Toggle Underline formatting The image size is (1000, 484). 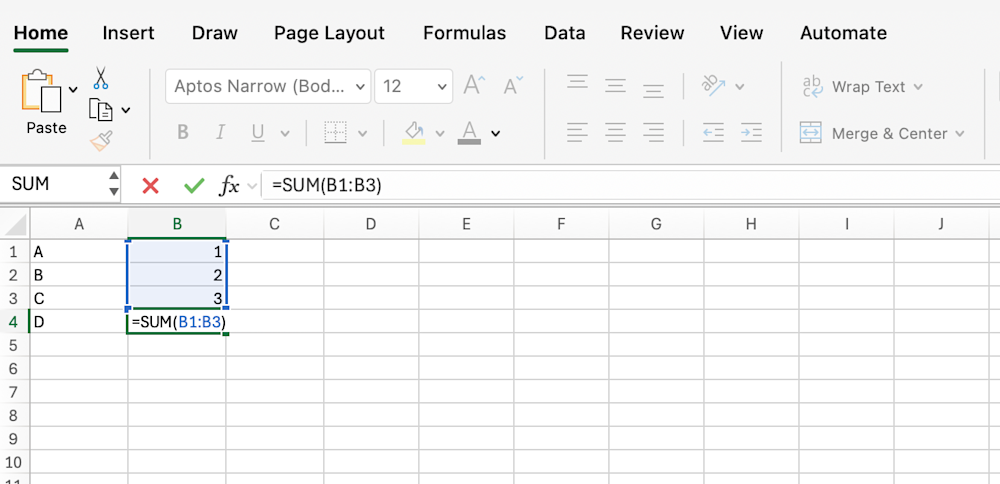pos(258,133)
